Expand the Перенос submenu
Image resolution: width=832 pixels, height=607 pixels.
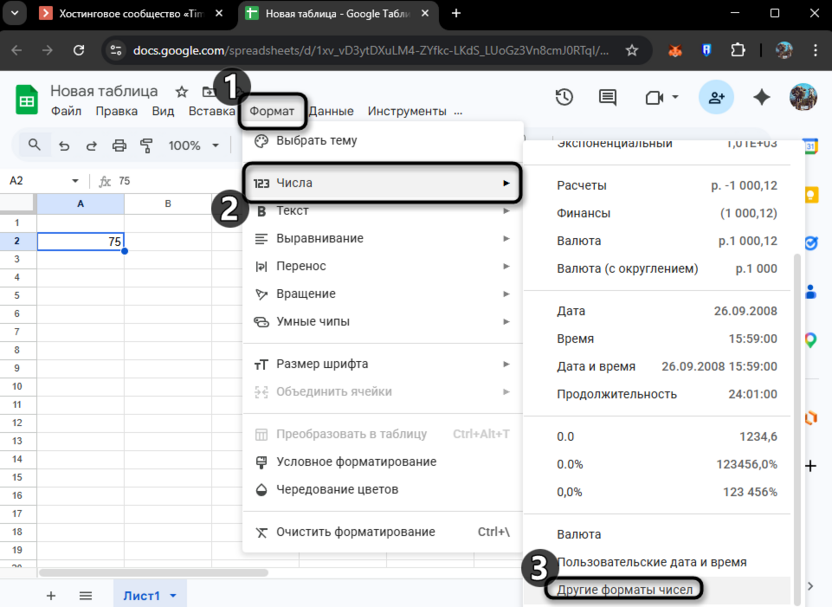point(383,266)
